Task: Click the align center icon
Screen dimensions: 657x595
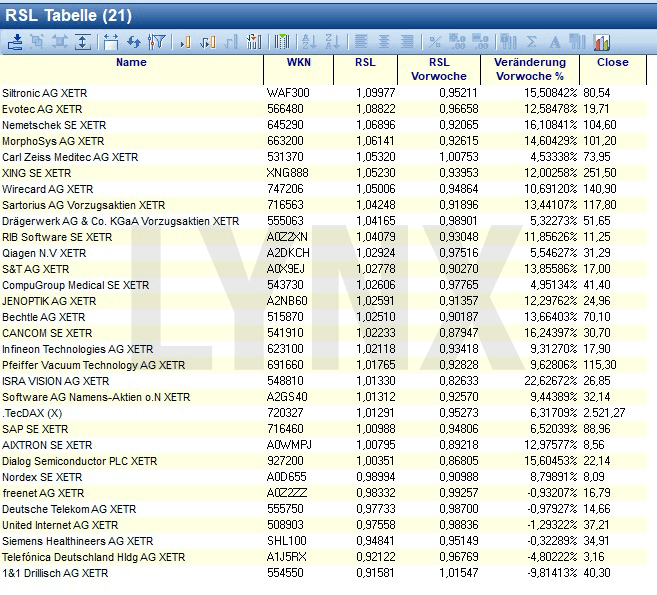Action: [x=384, y=42]
